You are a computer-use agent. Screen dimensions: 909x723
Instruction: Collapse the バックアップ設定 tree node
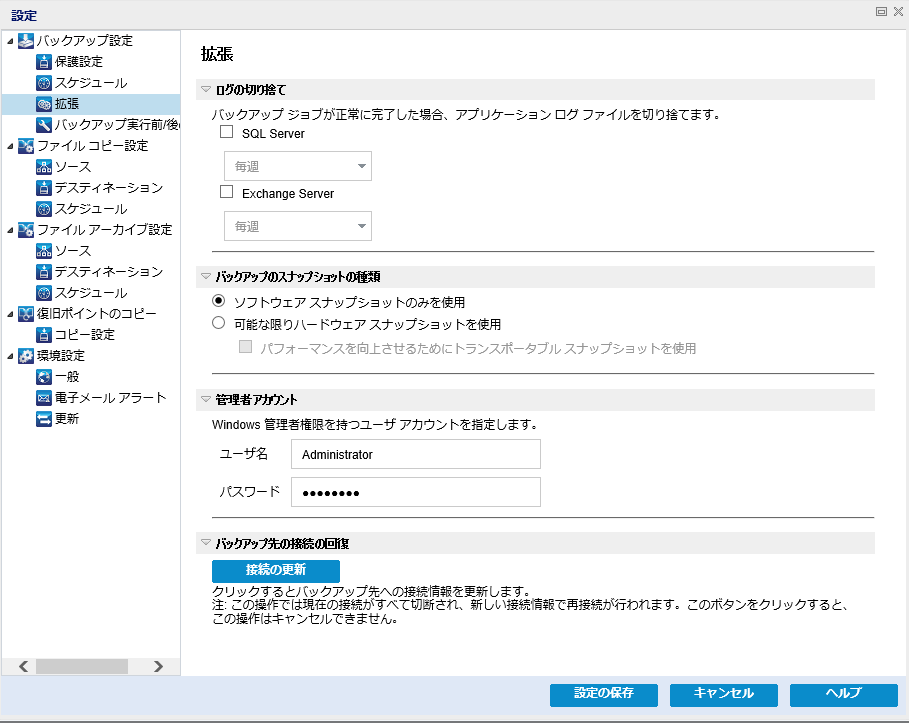pos(8,41)
